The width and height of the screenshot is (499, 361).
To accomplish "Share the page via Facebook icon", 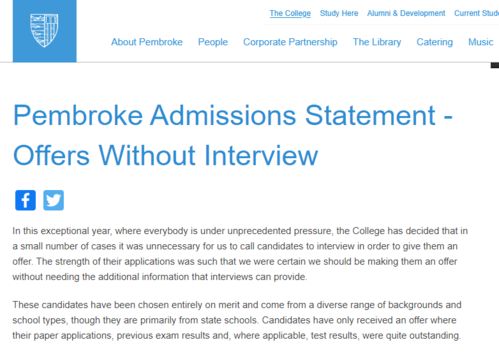I will [25, 200].
